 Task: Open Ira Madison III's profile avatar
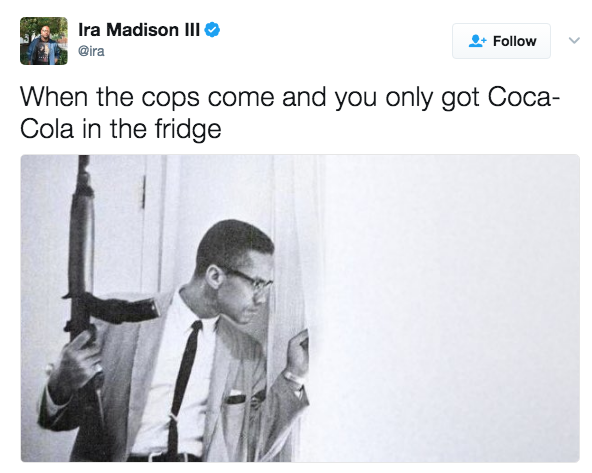click(44, 41)
